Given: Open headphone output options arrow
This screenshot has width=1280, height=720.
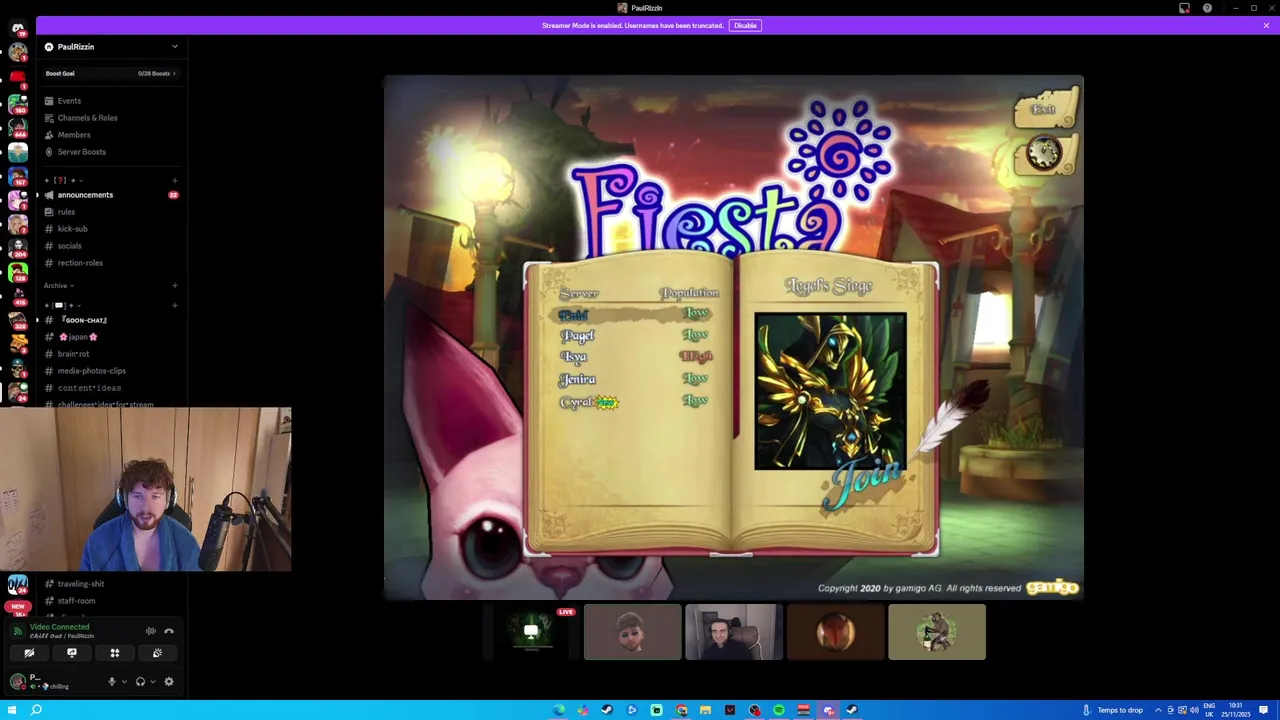Looking at the screenshot, I should click(x=152, y=682).
